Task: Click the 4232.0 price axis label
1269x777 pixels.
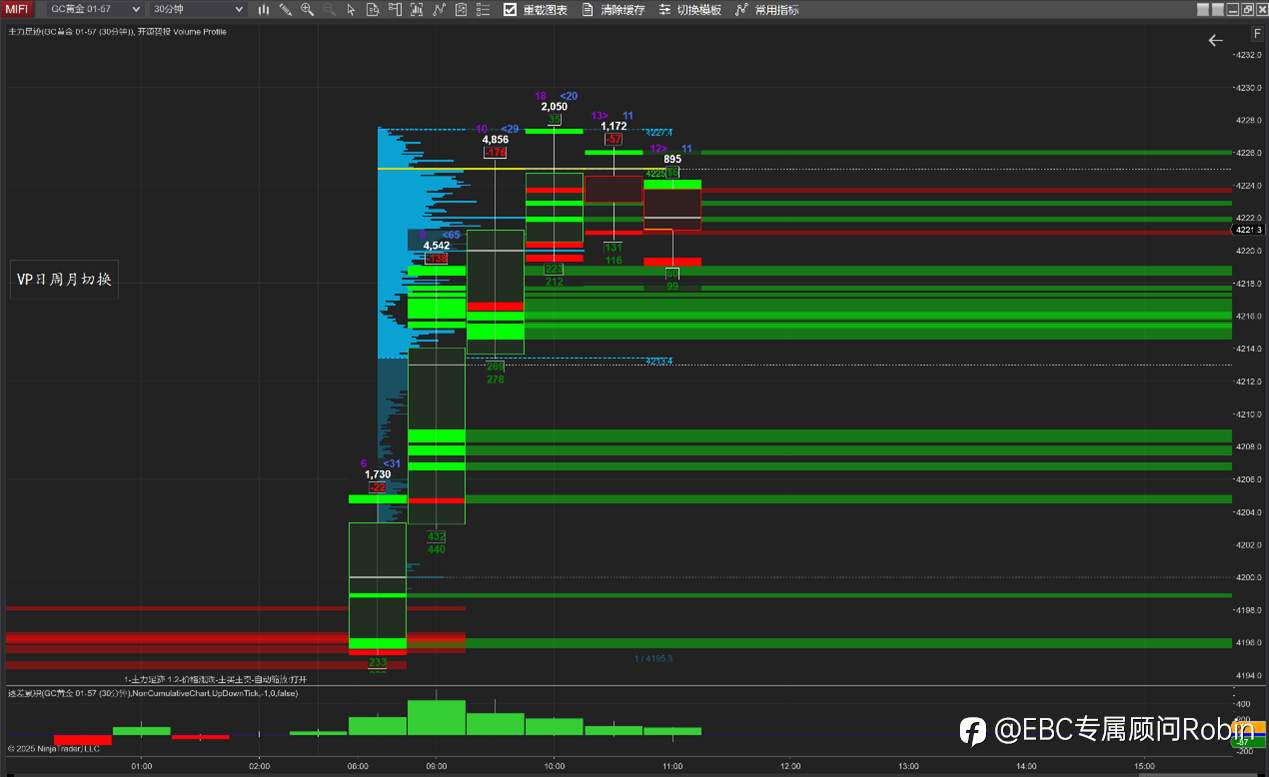Action: pos(1250,54)
